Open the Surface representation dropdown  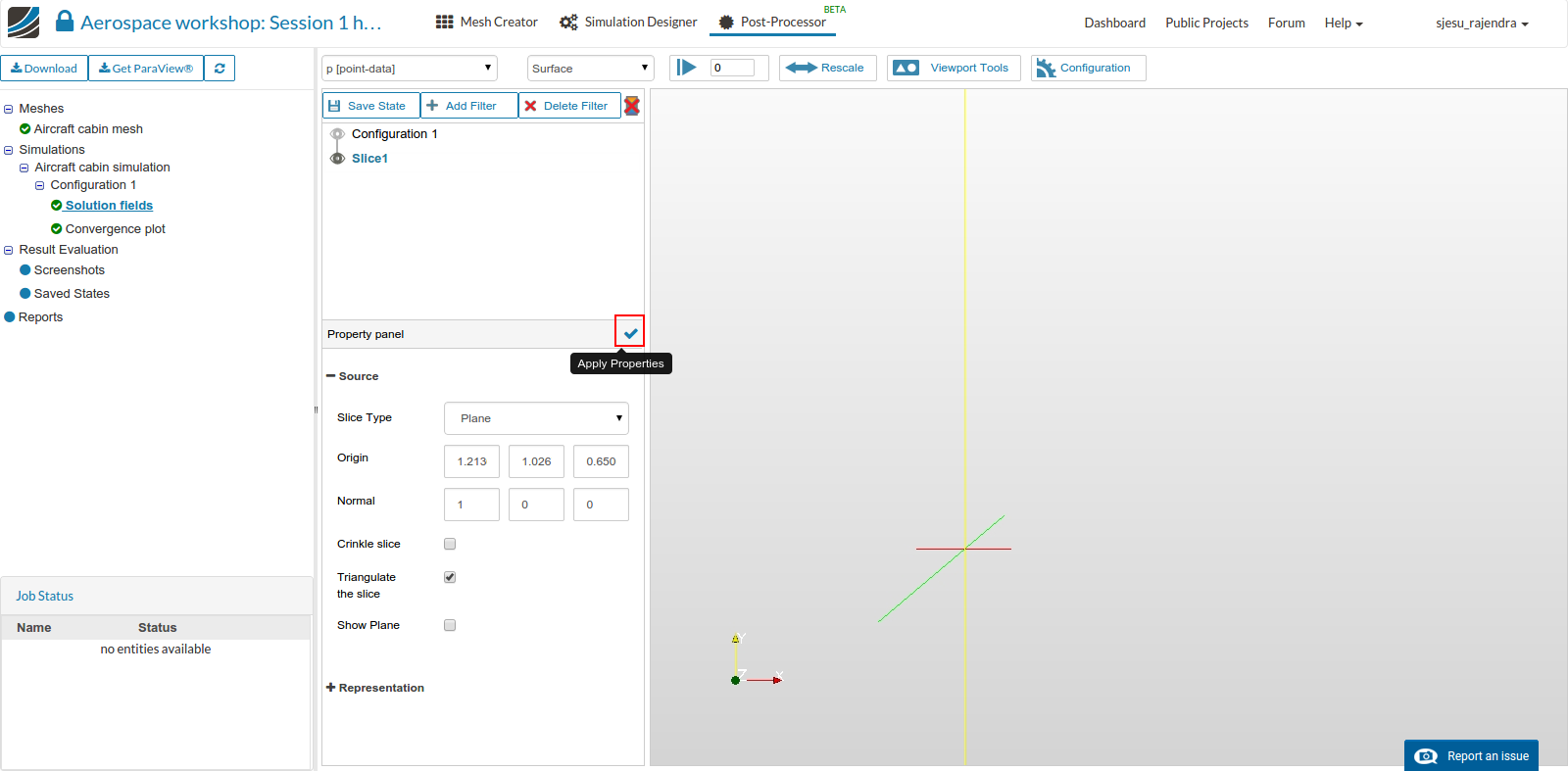coord(591,69)
